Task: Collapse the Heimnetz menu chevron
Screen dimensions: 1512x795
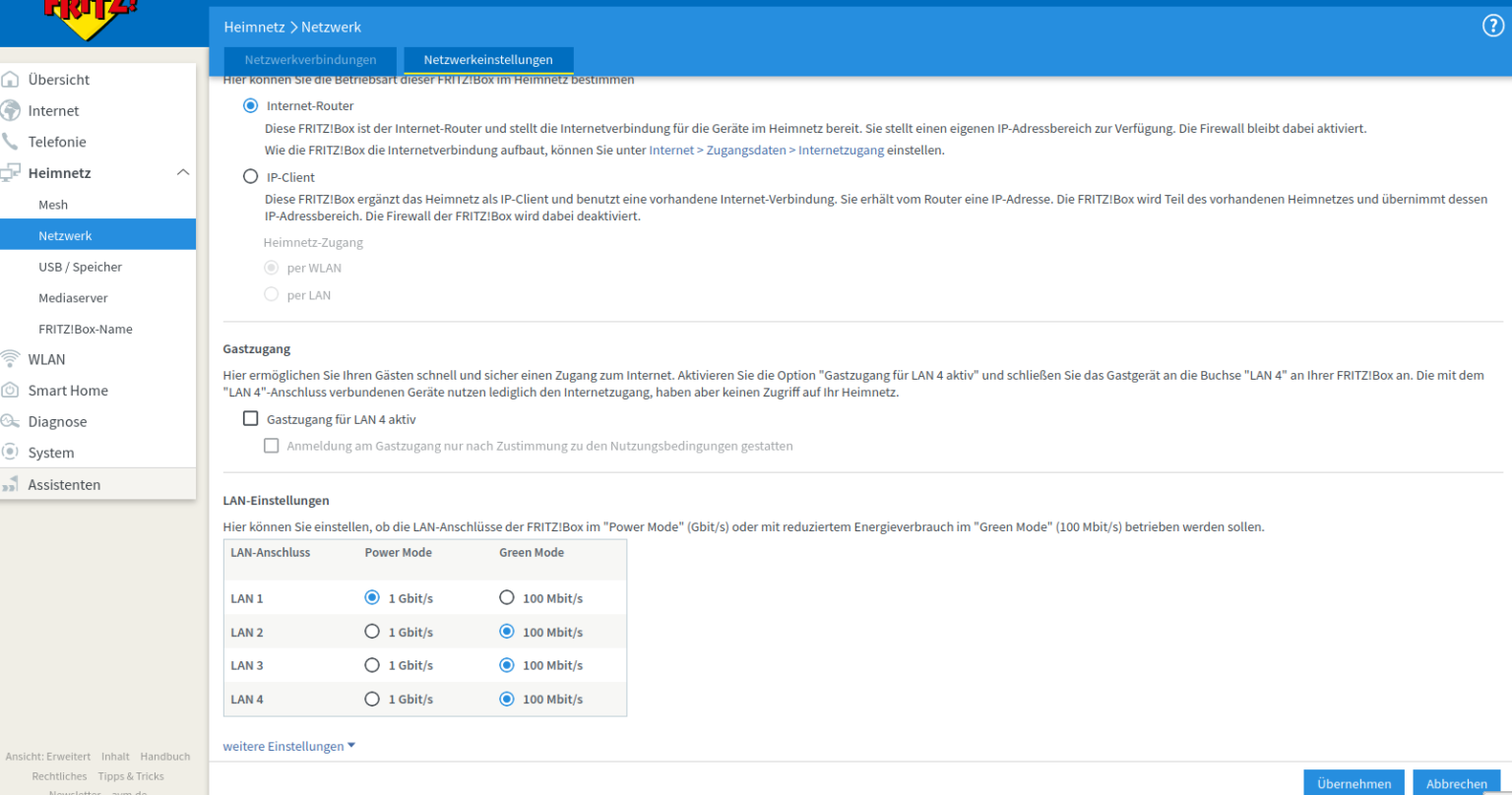Action: click(x=182, y=172)
